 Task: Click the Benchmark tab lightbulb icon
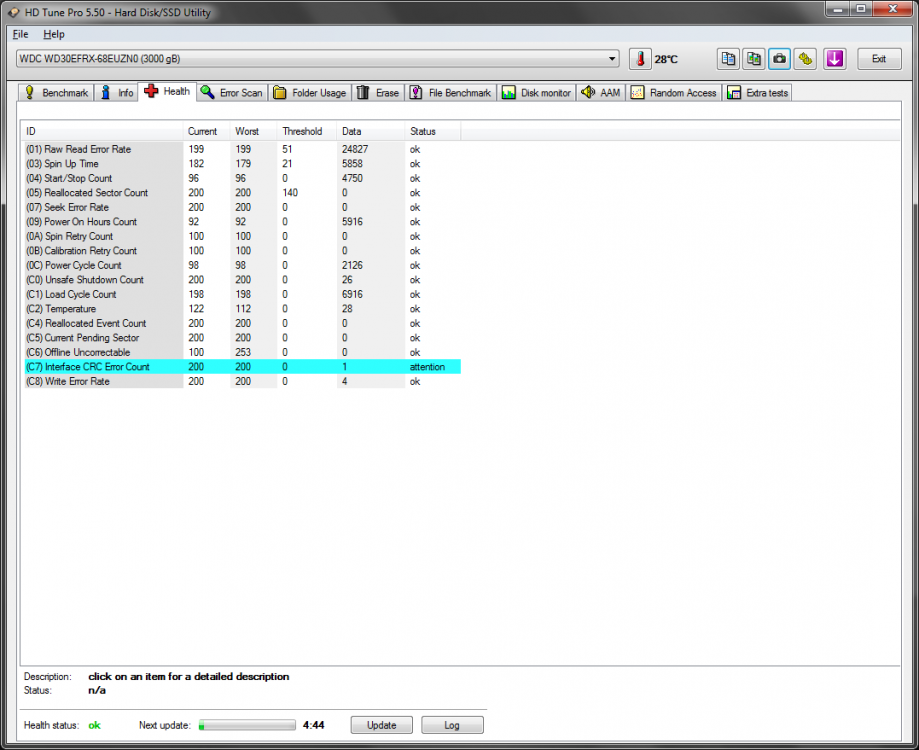click(29, 93)
